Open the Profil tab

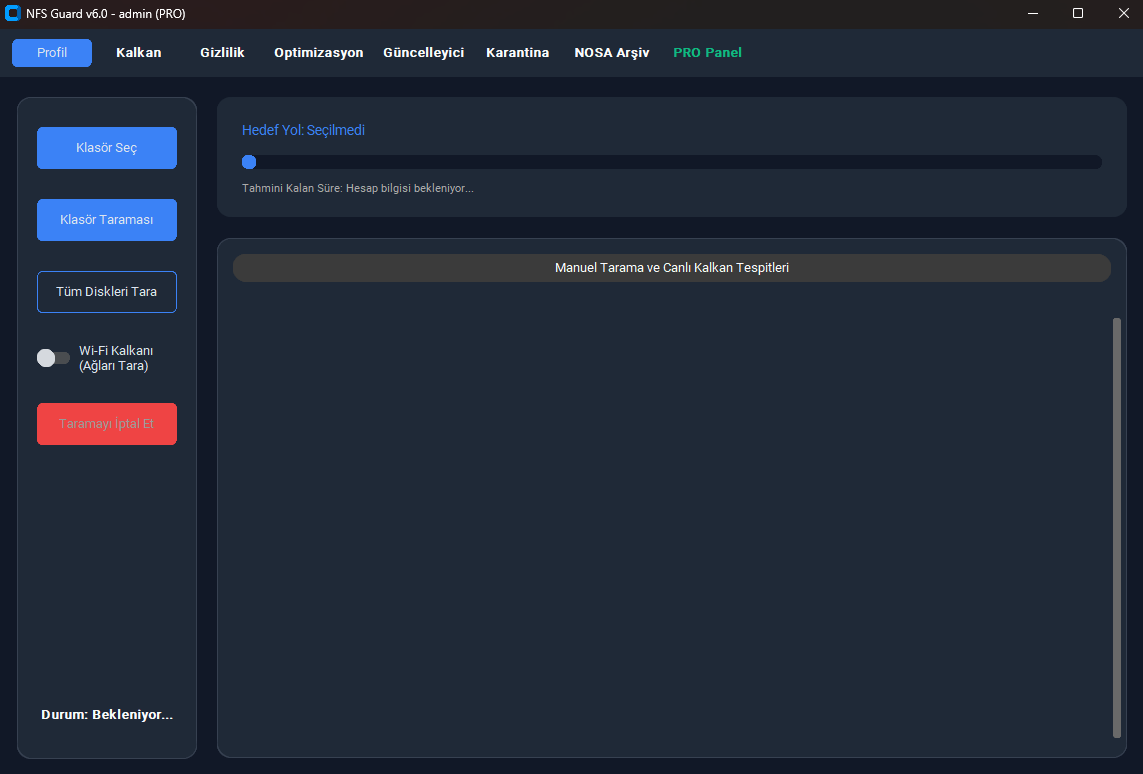[52, 52]
